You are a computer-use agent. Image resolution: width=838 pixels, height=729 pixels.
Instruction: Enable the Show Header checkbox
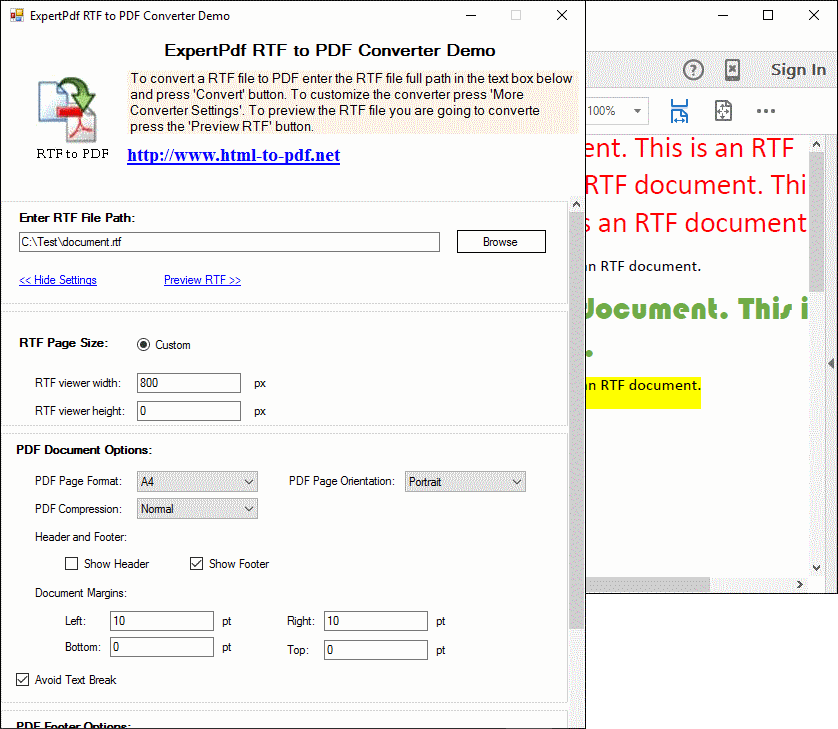tap(72, 563)
